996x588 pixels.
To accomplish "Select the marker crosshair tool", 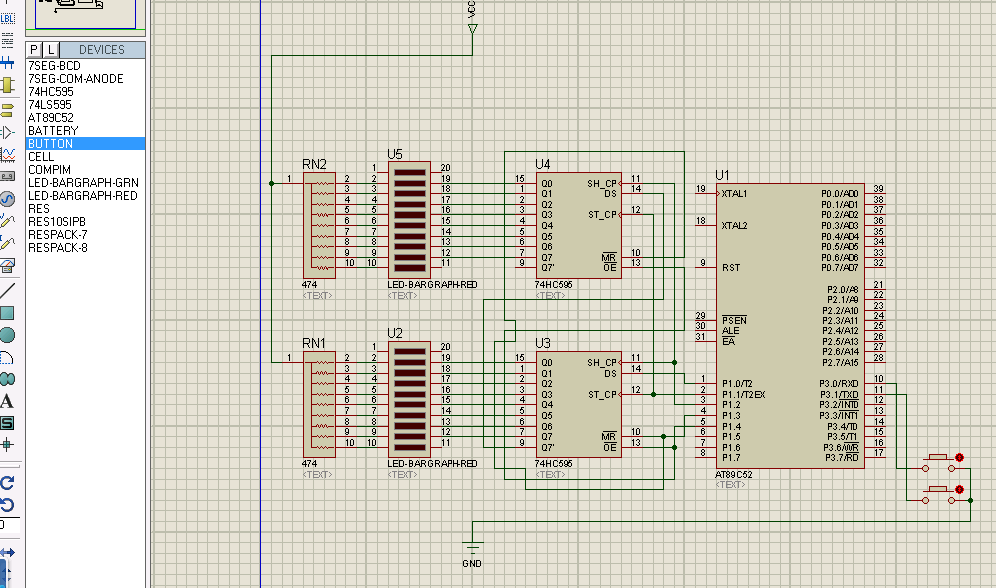I will (7, 444).
